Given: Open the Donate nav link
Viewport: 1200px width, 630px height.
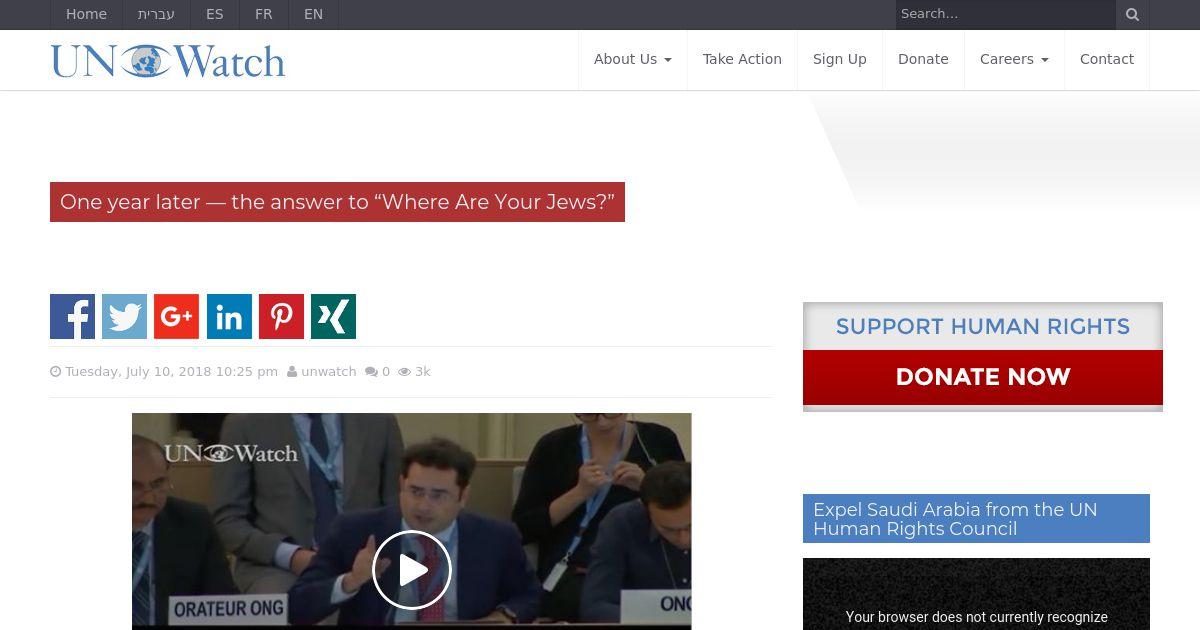Looking at the screenshot, I should pos(923,59).
